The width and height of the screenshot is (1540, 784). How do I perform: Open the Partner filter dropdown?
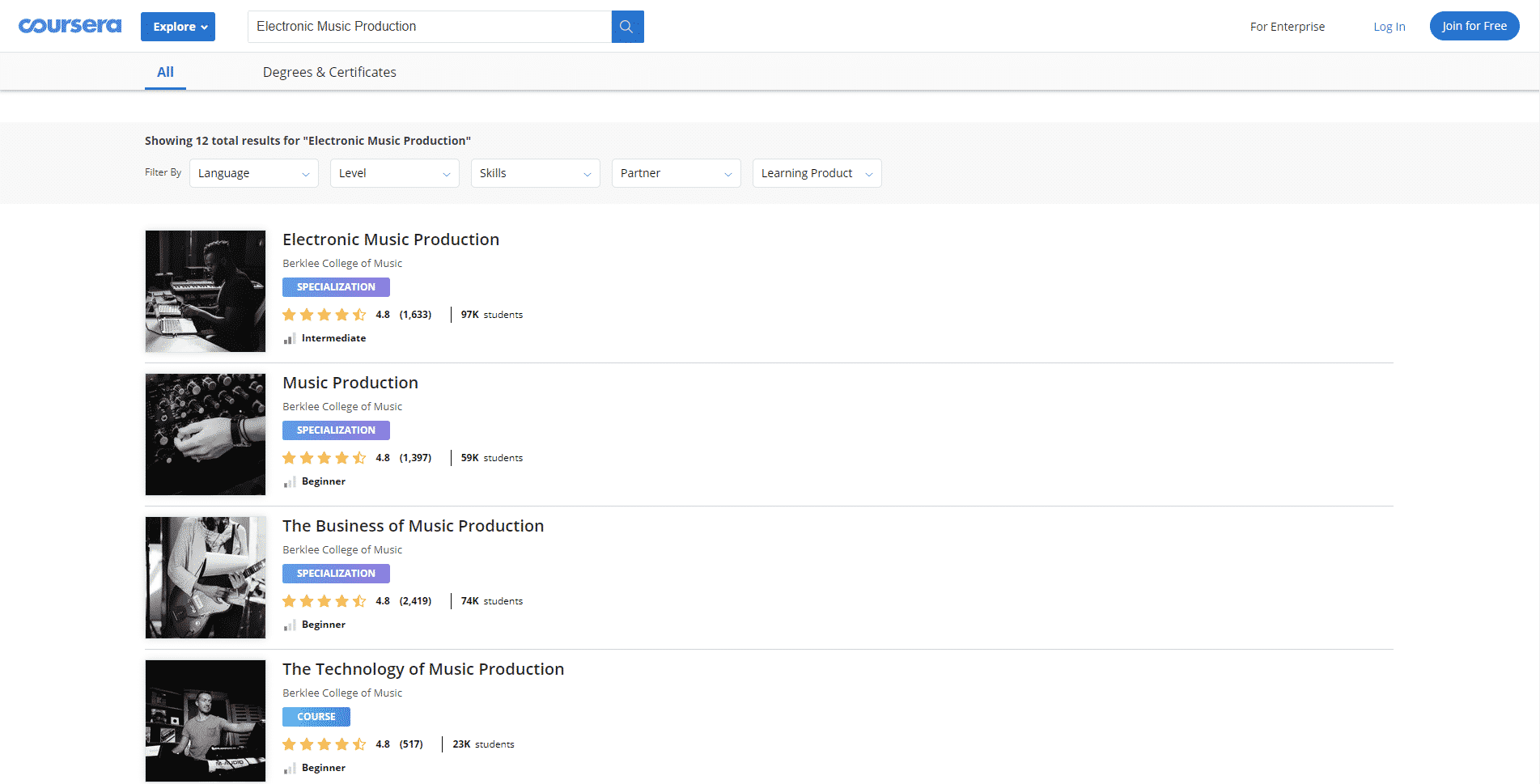click(x=676, y=173)
